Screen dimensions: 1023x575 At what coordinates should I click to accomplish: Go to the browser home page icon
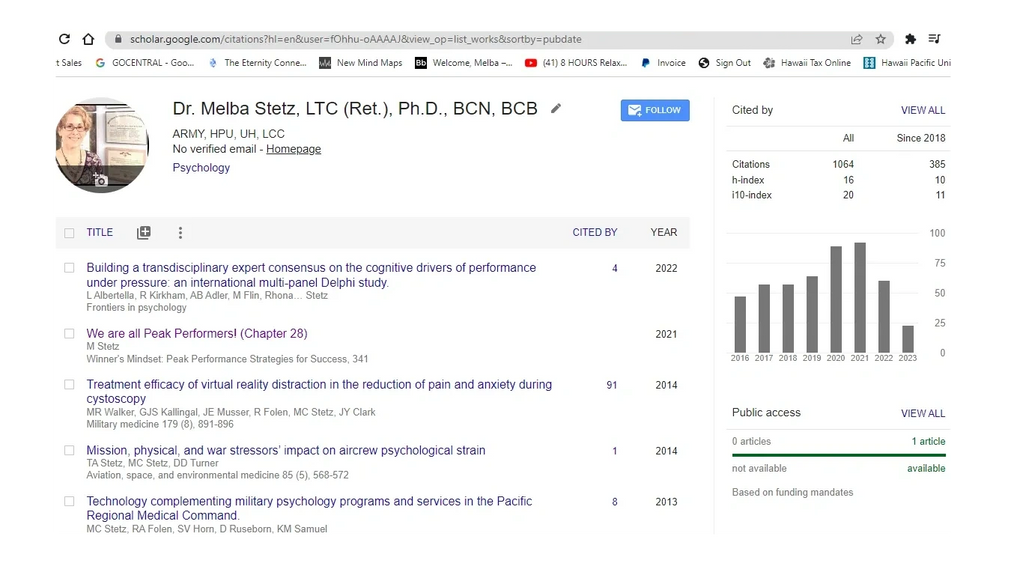[88, 39]
